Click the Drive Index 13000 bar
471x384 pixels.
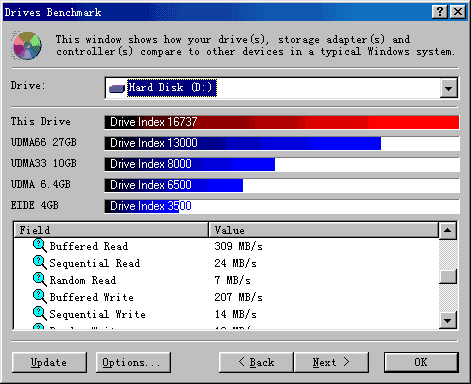coord(243,143)
